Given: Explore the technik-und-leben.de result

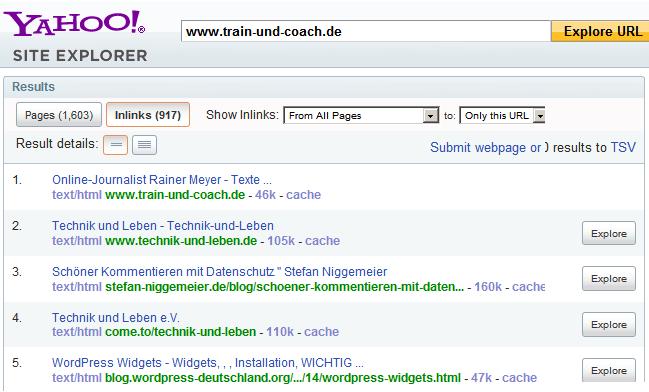Looking at the screenshot, I should click(x=609, y=233).
